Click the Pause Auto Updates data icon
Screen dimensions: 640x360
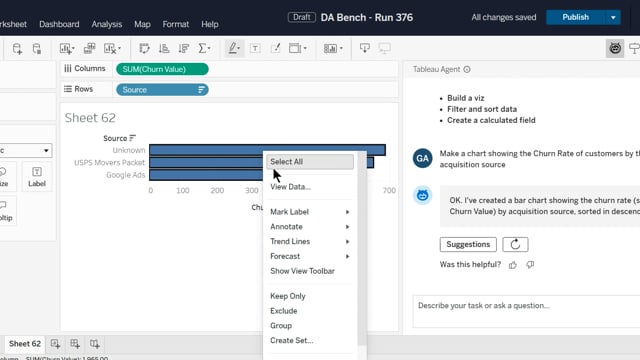click(x=37, y=49)
